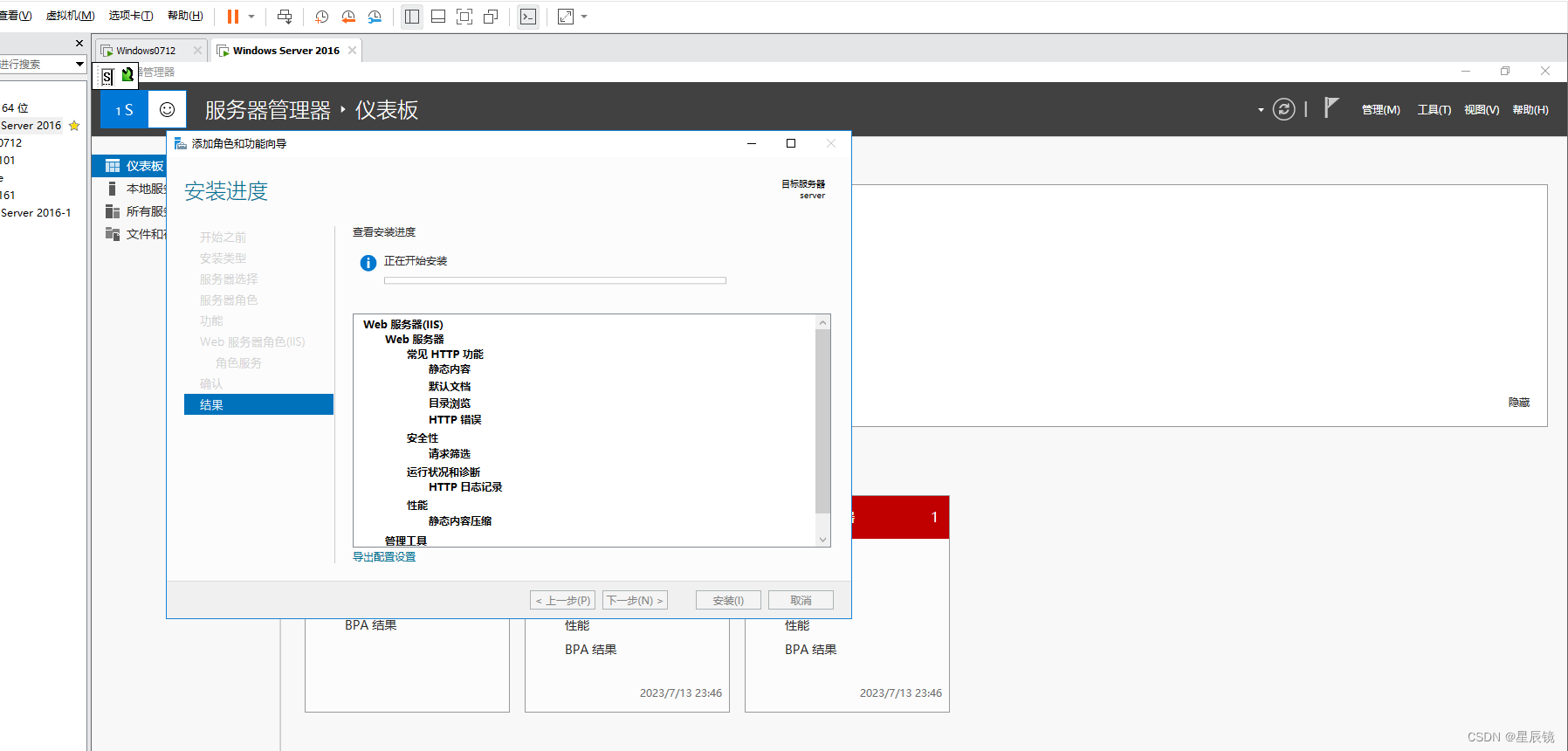This screenshot has width=1568, height=751.
Task: Click the feature list scrollbar thumb
Action: [x=822, y=421]
